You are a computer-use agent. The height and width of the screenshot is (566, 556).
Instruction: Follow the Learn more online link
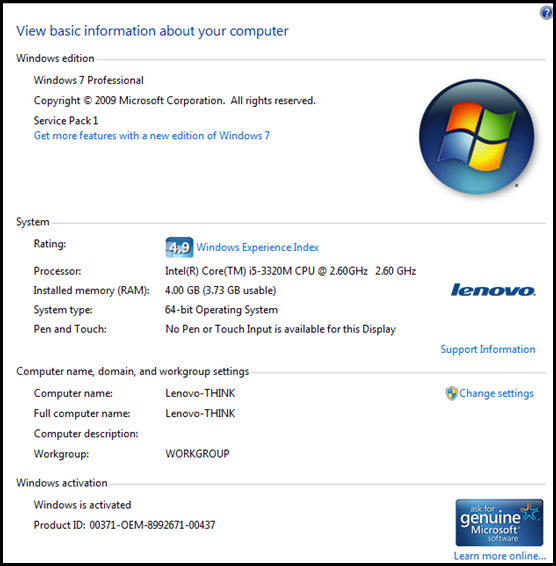click(x=499, y=556)
